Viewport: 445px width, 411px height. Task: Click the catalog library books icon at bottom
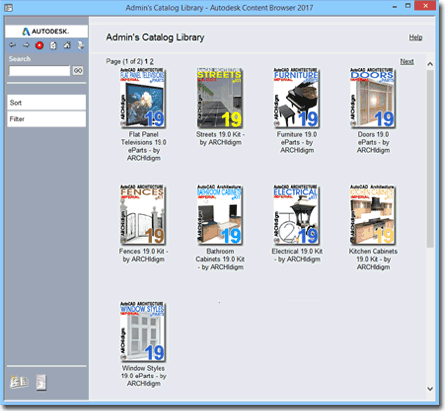click(x=19, y=382)
